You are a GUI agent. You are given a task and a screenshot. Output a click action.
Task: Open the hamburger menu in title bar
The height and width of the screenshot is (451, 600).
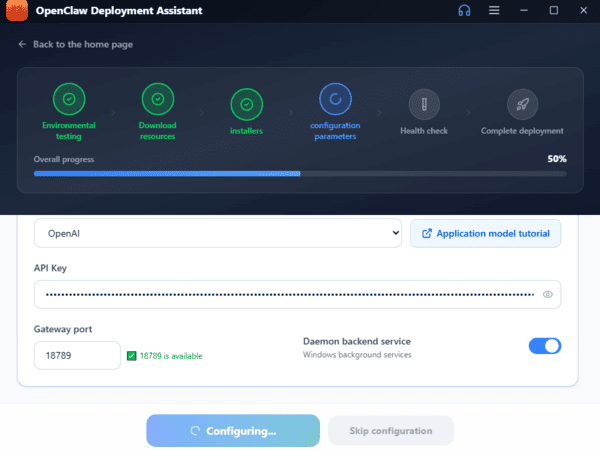click(x=494, y=11)
